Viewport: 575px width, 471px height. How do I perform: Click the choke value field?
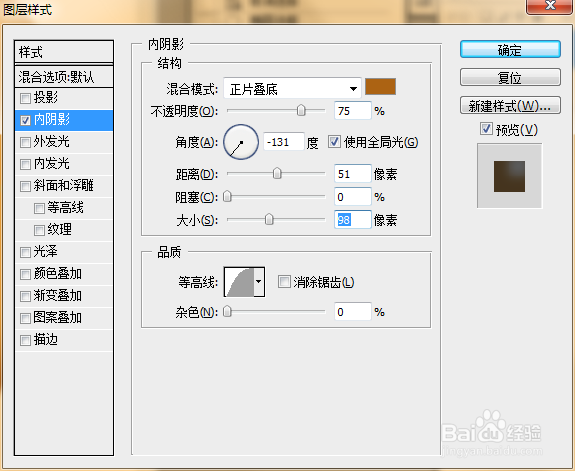click(x=353, y=197)
